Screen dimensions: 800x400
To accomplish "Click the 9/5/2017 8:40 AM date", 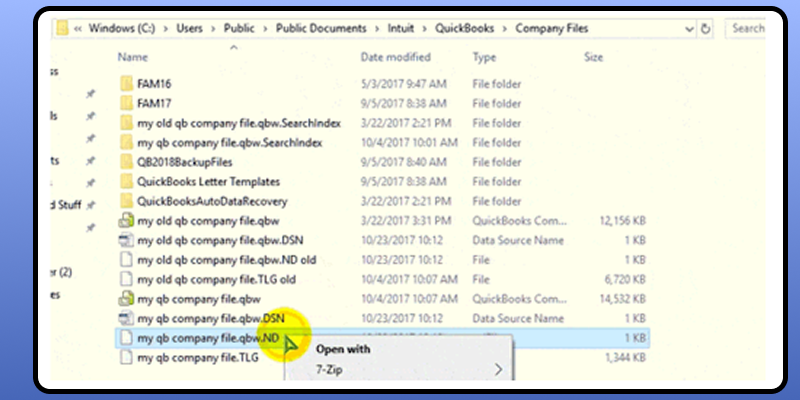I will point(404,162).
